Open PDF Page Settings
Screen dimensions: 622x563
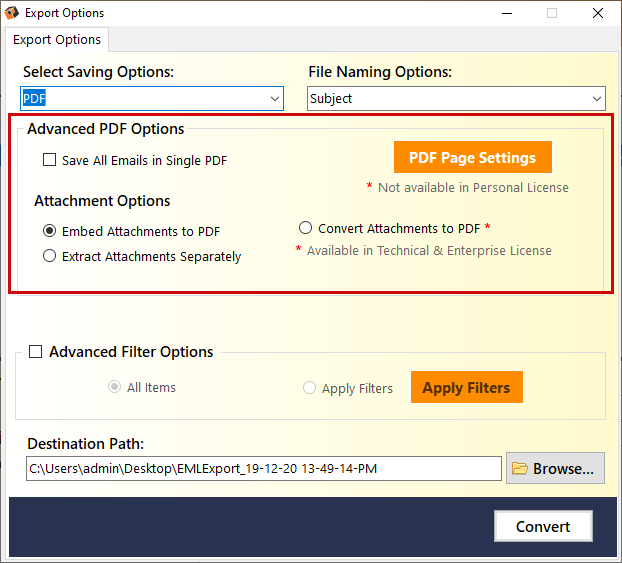[473, 157]
